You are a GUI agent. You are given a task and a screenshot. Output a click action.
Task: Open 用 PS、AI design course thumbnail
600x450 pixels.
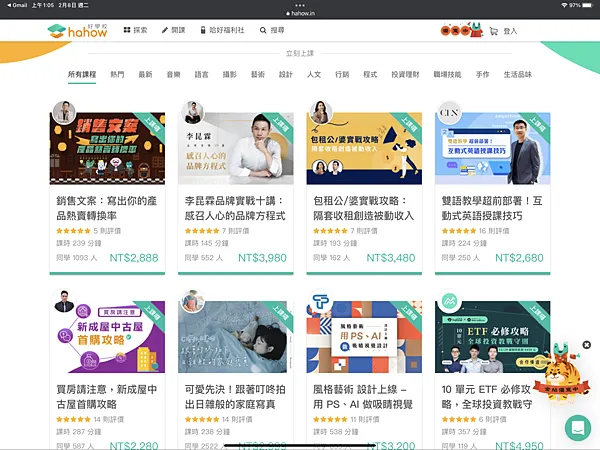[364, 337]
